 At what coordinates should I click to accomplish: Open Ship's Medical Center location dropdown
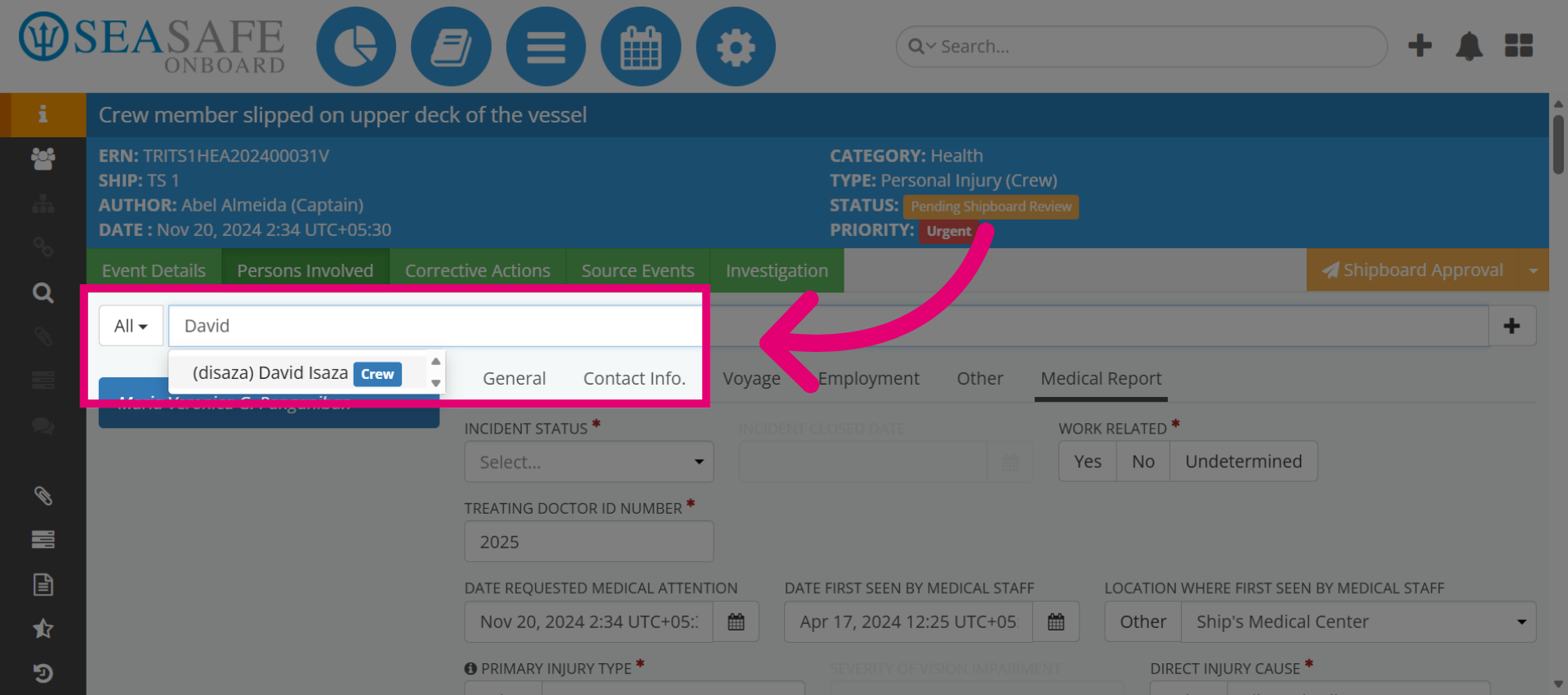[1359, 622]
